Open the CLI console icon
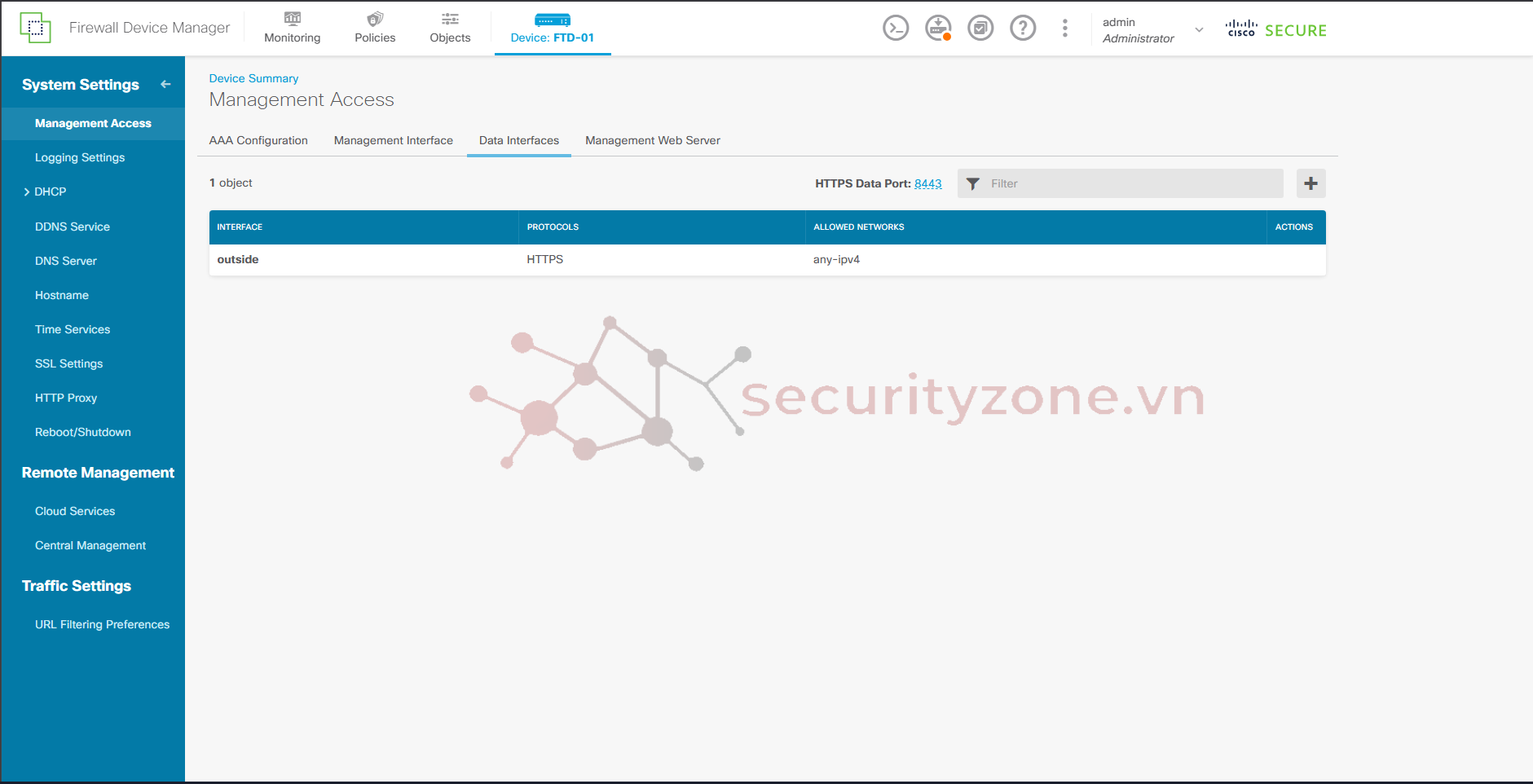1533x784 pixels. pos(896,29)
